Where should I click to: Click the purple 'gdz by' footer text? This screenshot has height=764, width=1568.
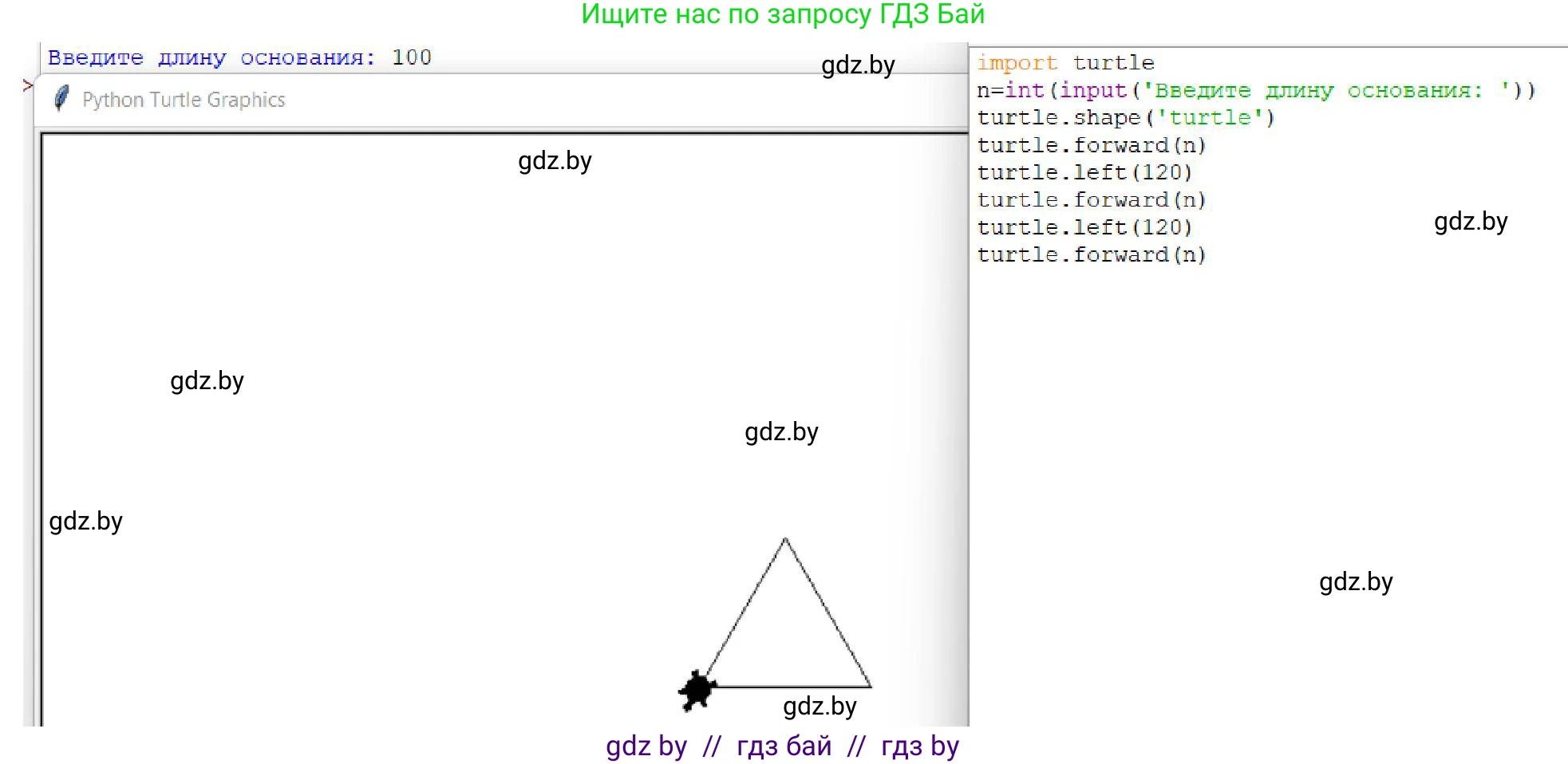(x=646, y=746)
